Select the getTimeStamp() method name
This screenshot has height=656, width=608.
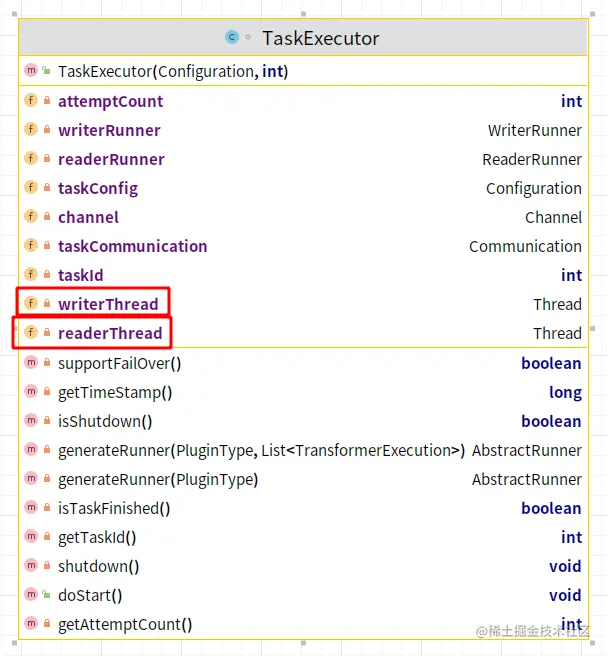[x=115, y=393]
